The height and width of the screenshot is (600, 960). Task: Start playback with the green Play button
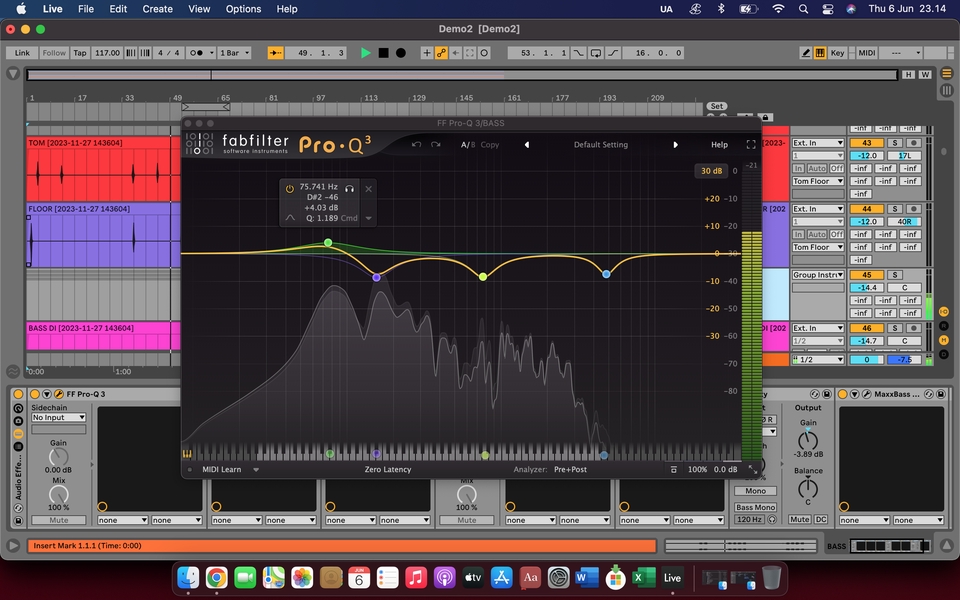pos(366,53)
